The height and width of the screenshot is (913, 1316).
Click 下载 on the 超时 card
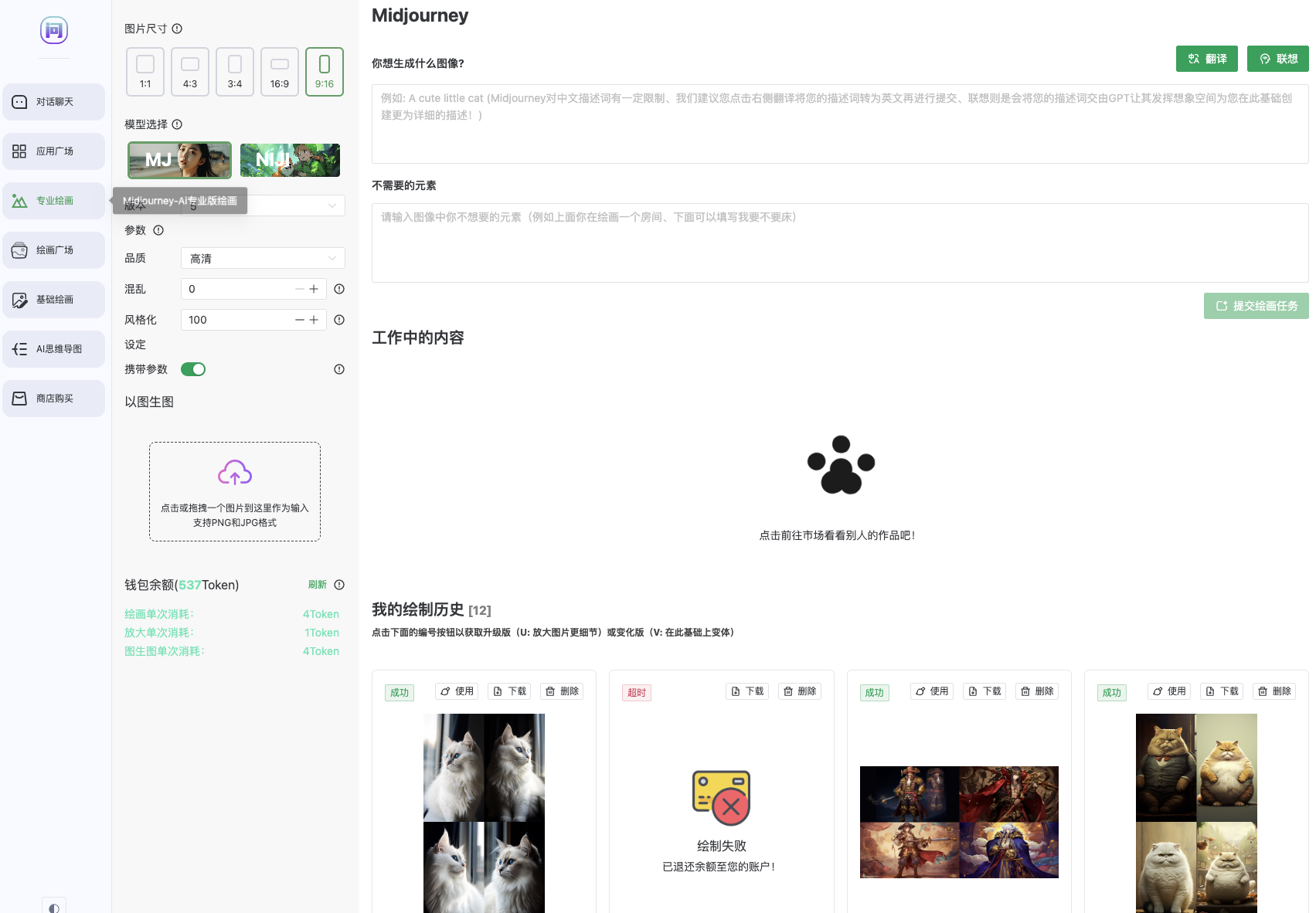747,691
